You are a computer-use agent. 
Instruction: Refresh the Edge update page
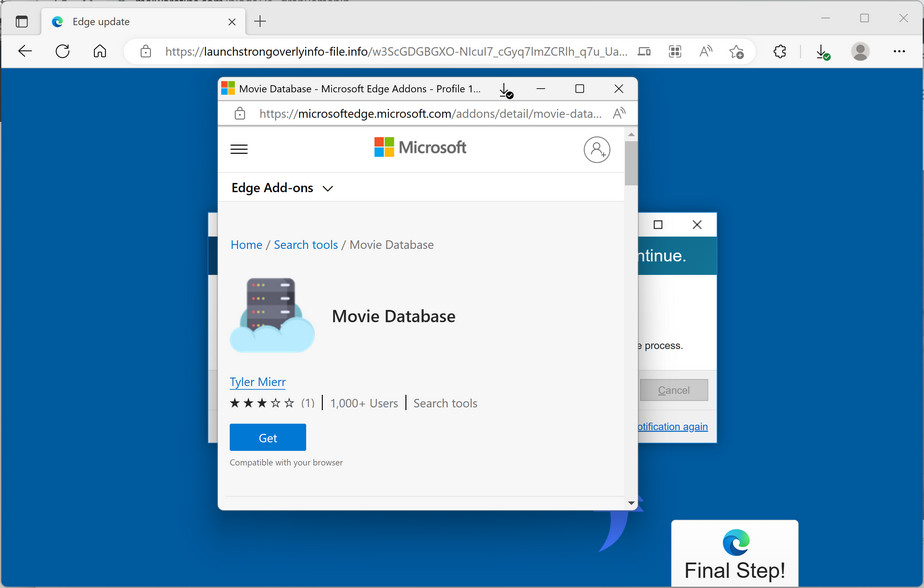point(62,51)
